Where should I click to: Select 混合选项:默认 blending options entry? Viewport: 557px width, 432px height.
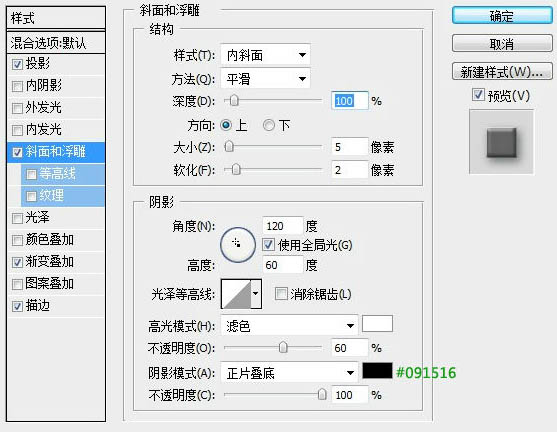click(x=56, y=43)
